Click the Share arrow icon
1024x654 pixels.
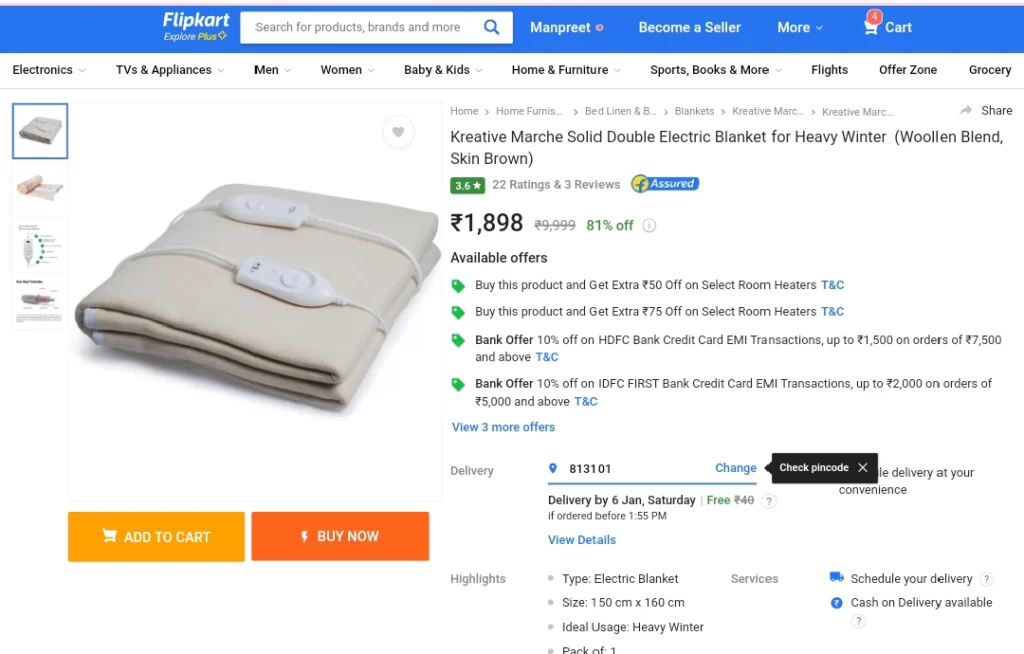966,110
